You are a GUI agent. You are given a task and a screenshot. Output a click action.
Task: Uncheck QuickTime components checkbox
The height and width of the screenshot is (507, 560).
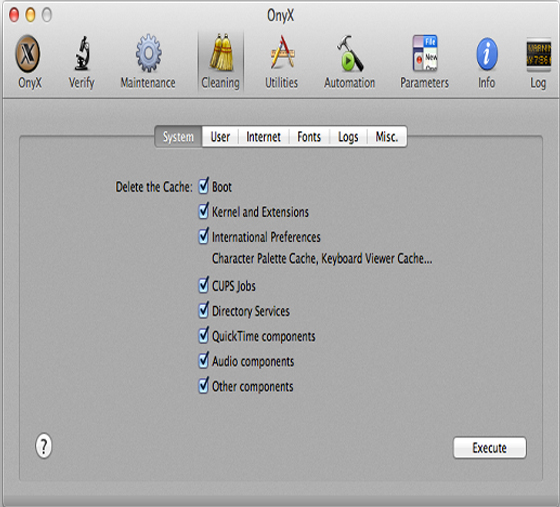[204, 335]
